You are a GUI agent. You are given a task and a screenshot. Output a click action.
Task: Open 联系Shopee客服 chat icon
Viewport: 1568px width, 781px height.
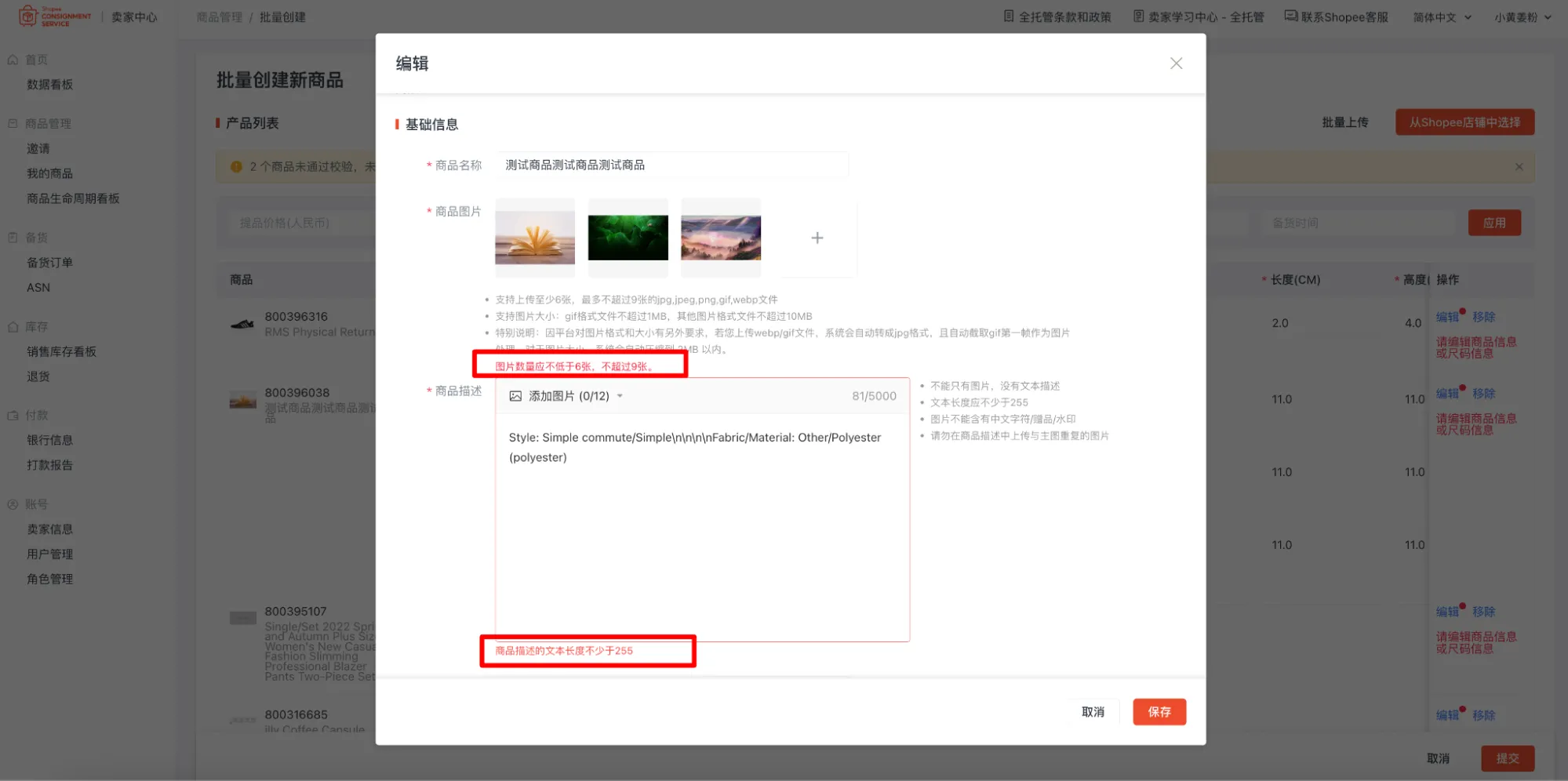[x=1289, y=15]
